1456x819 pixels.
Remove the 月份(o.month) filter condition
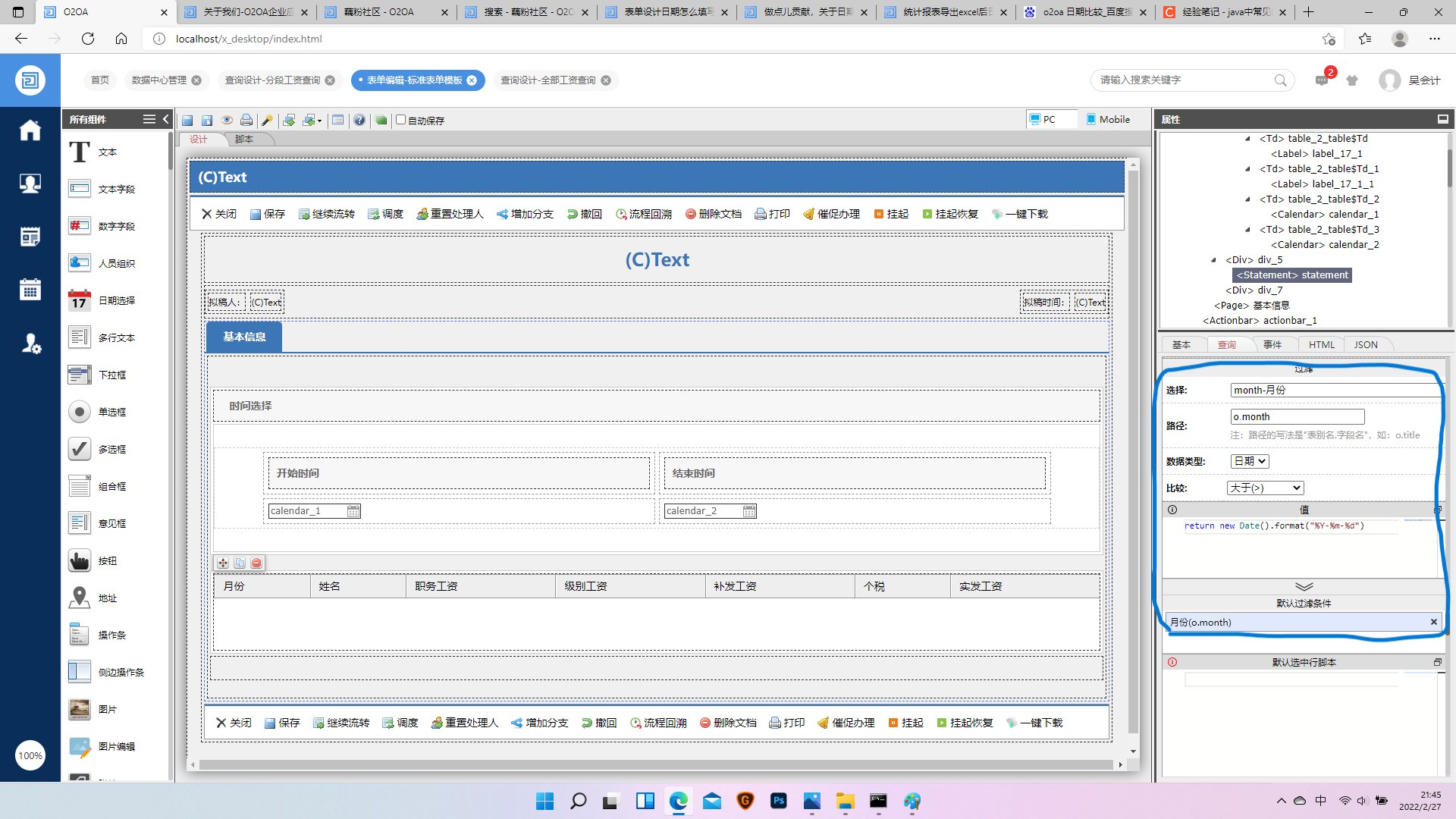(1433, 622)
